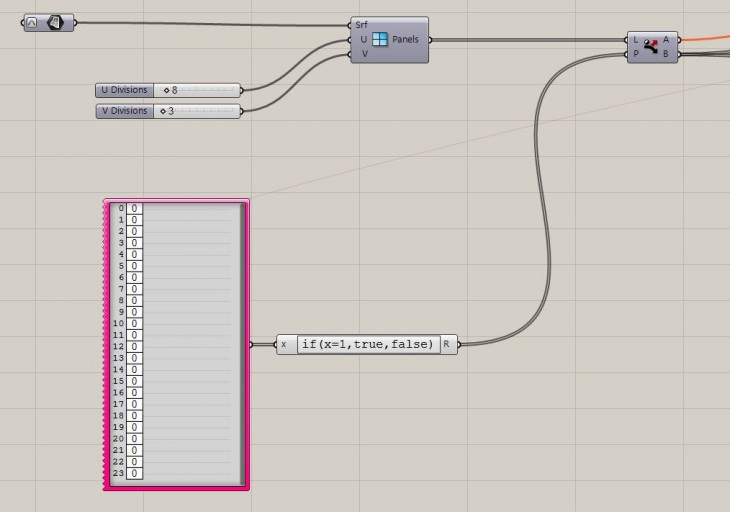The image size is (730, 512).
Task: Select the U Divisions slider label
Action: [124, 90]
